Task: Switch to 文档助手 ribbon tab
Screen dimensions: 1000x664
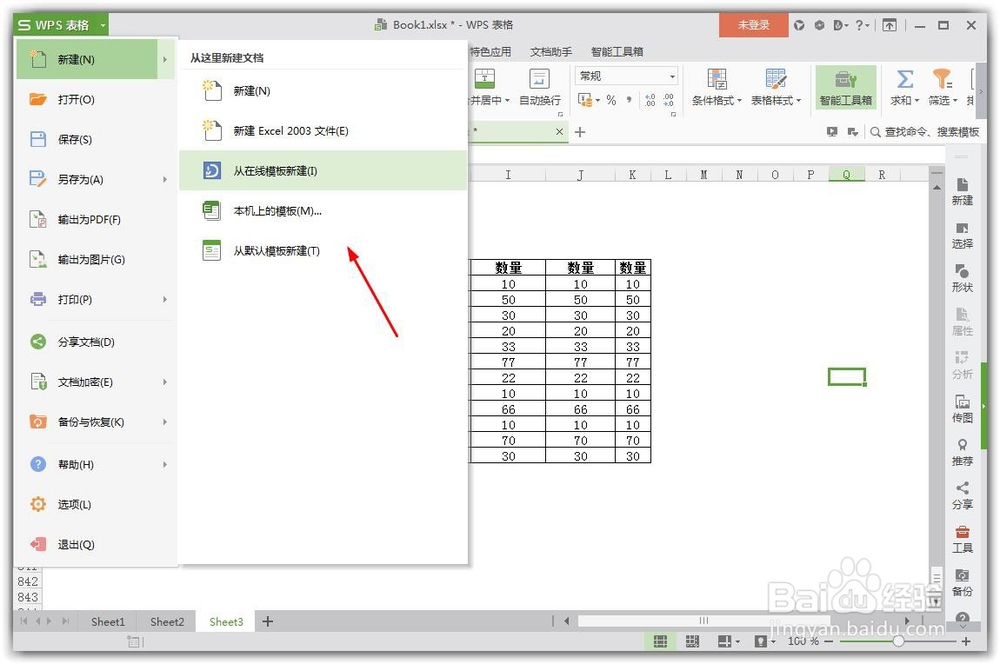Action: point(551,52)
